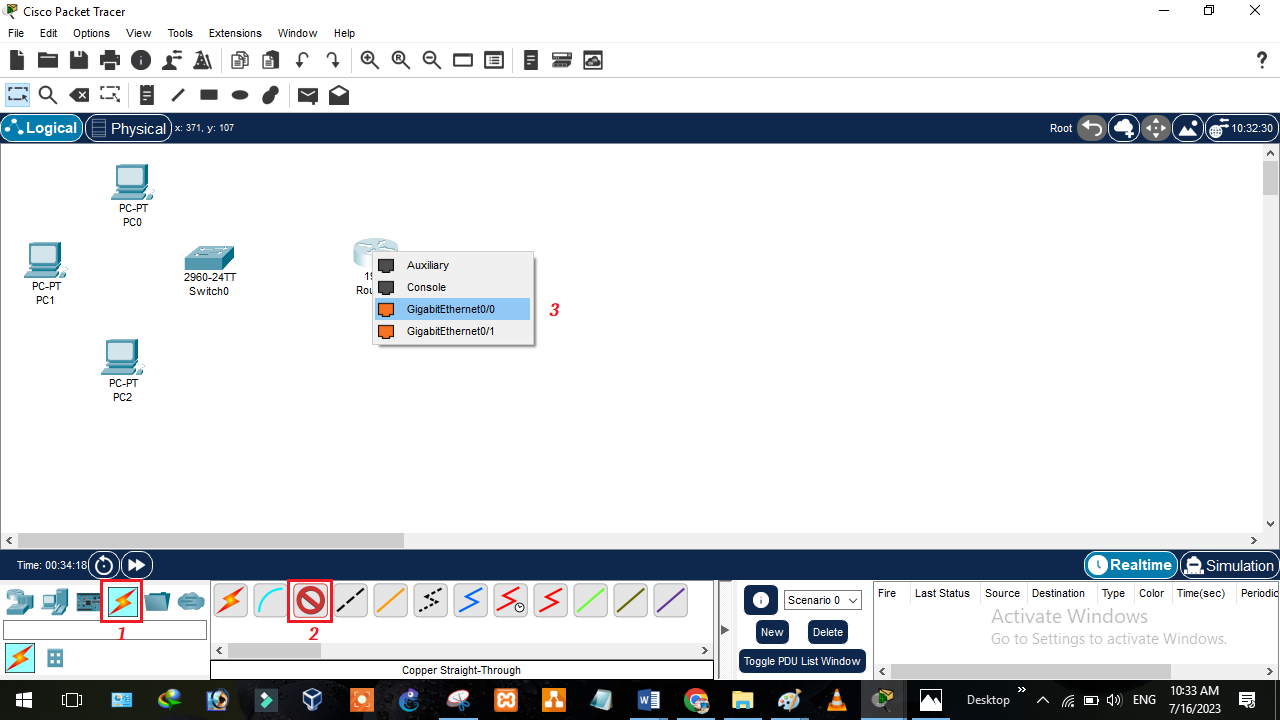The image size is (1280, 720).
Task: Click the Delete scenario button
Action: (x=827, y=632)
